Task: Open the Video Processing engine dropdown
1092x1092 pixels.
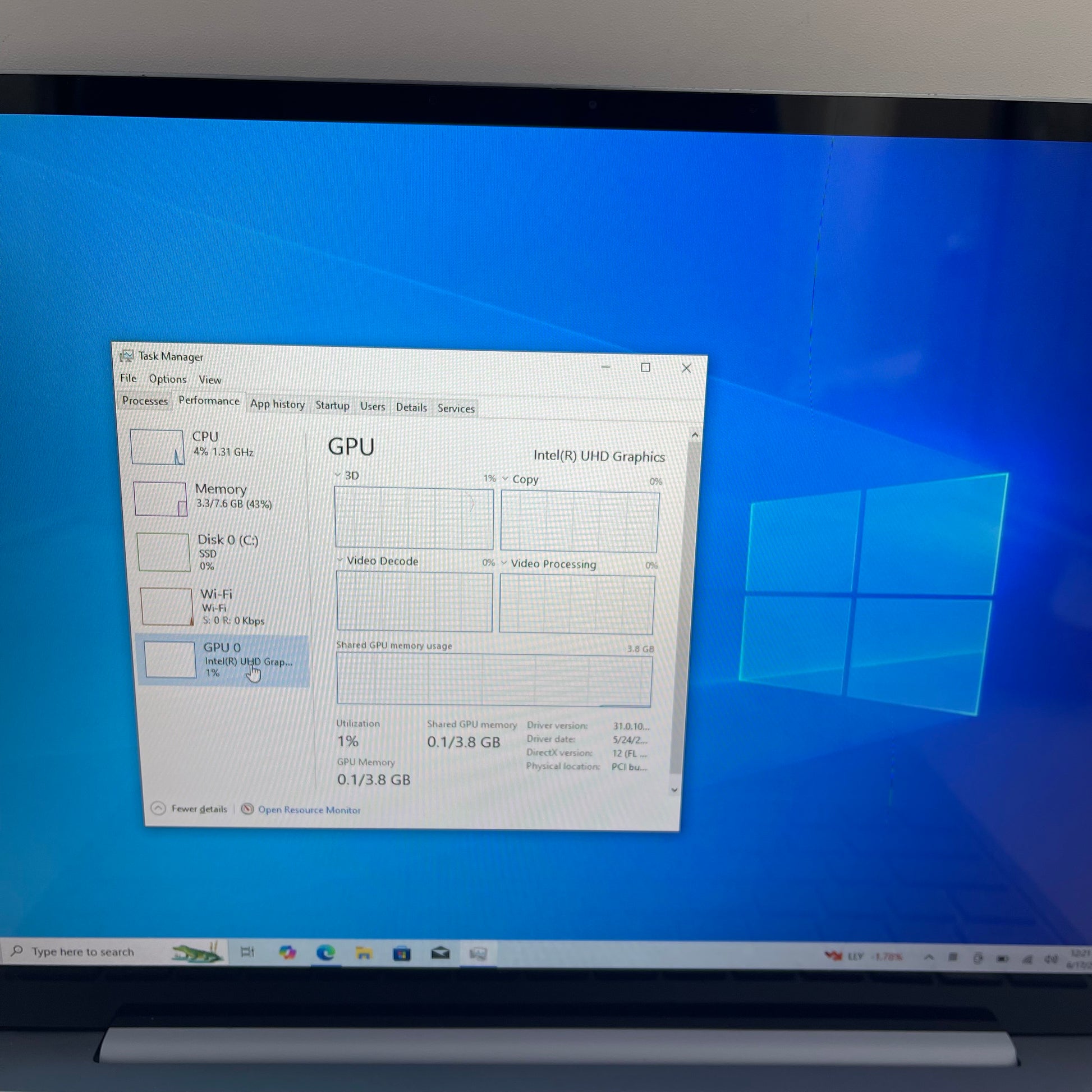Action: 504,563
